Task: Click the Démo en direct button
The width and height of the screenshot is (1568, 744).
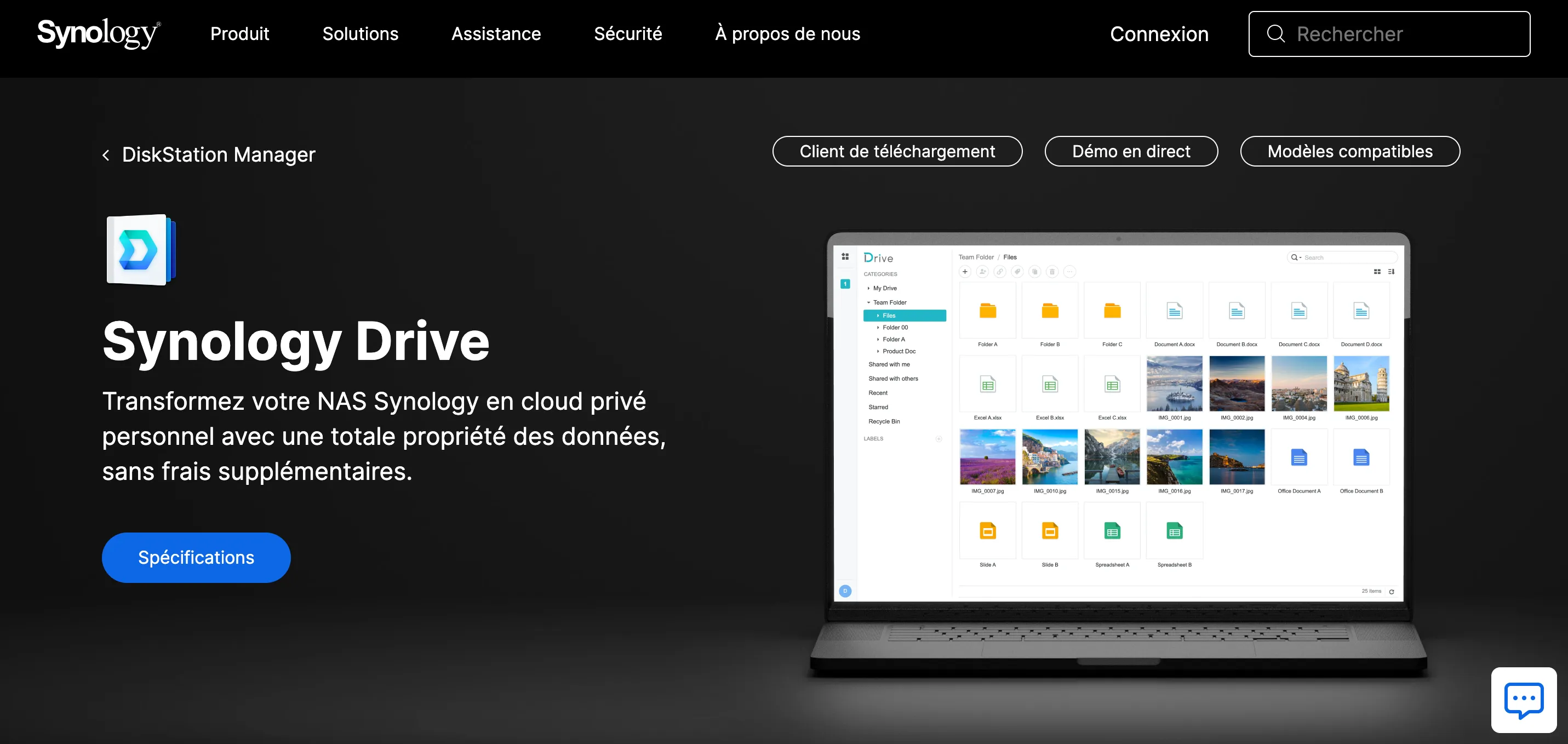Action: [1131, 151]
